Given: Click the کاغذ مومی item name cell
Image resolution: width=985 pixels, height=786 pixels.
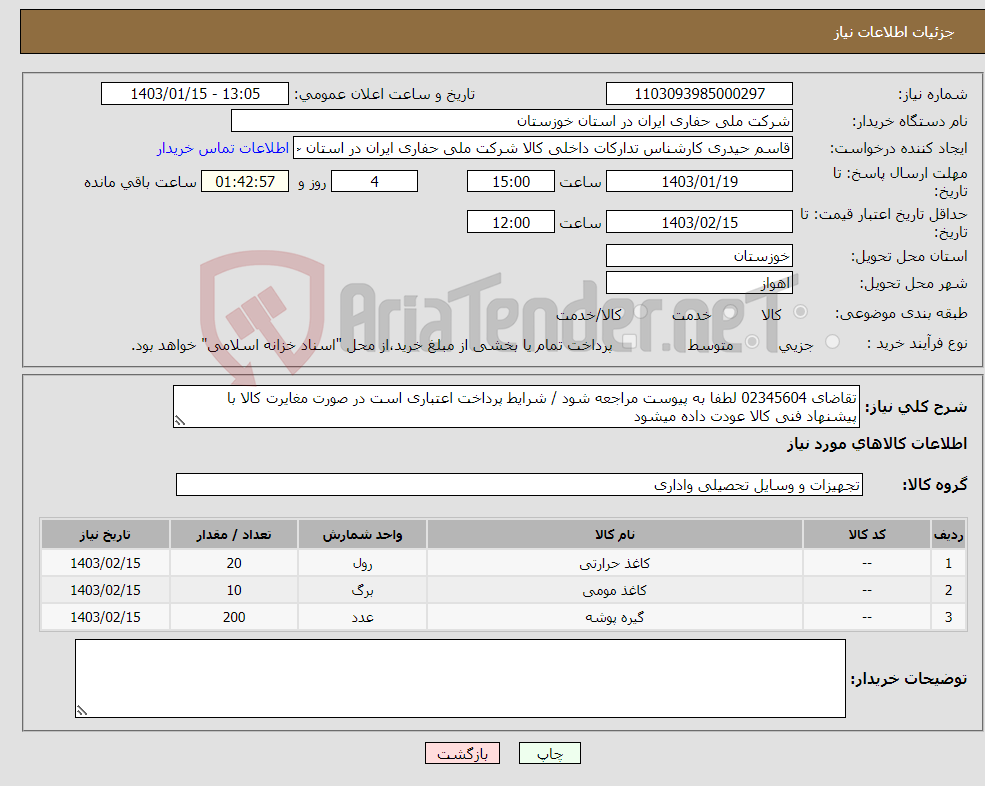Looking at the screenshot, I should tap(615, 591).
